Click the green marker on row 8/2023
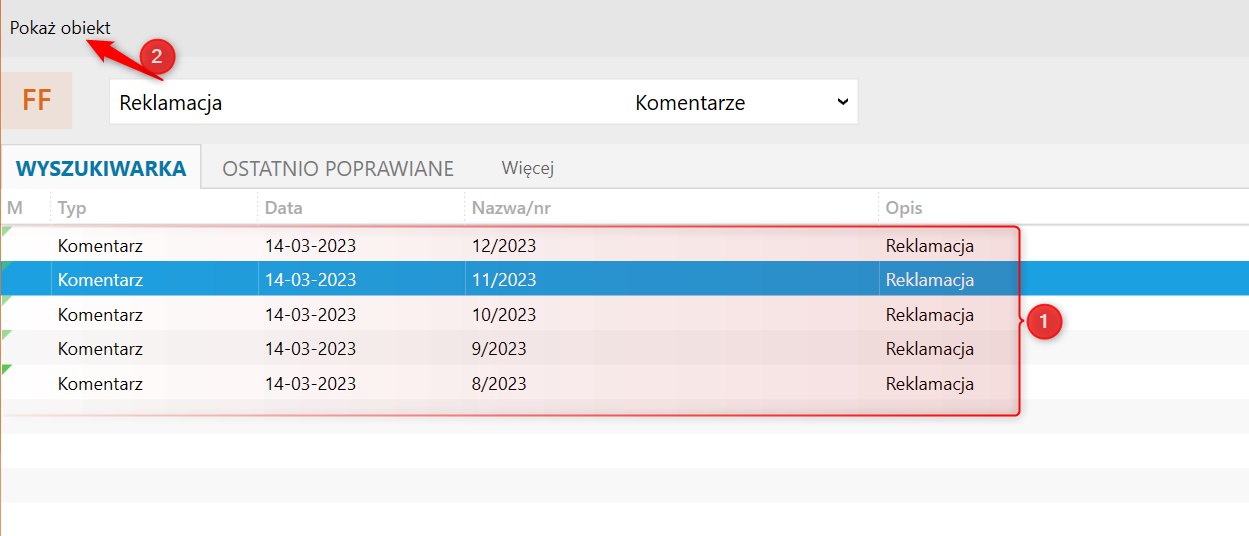Screen dimensions: 1249x536 pyautogui.click(x=6, y=369)
